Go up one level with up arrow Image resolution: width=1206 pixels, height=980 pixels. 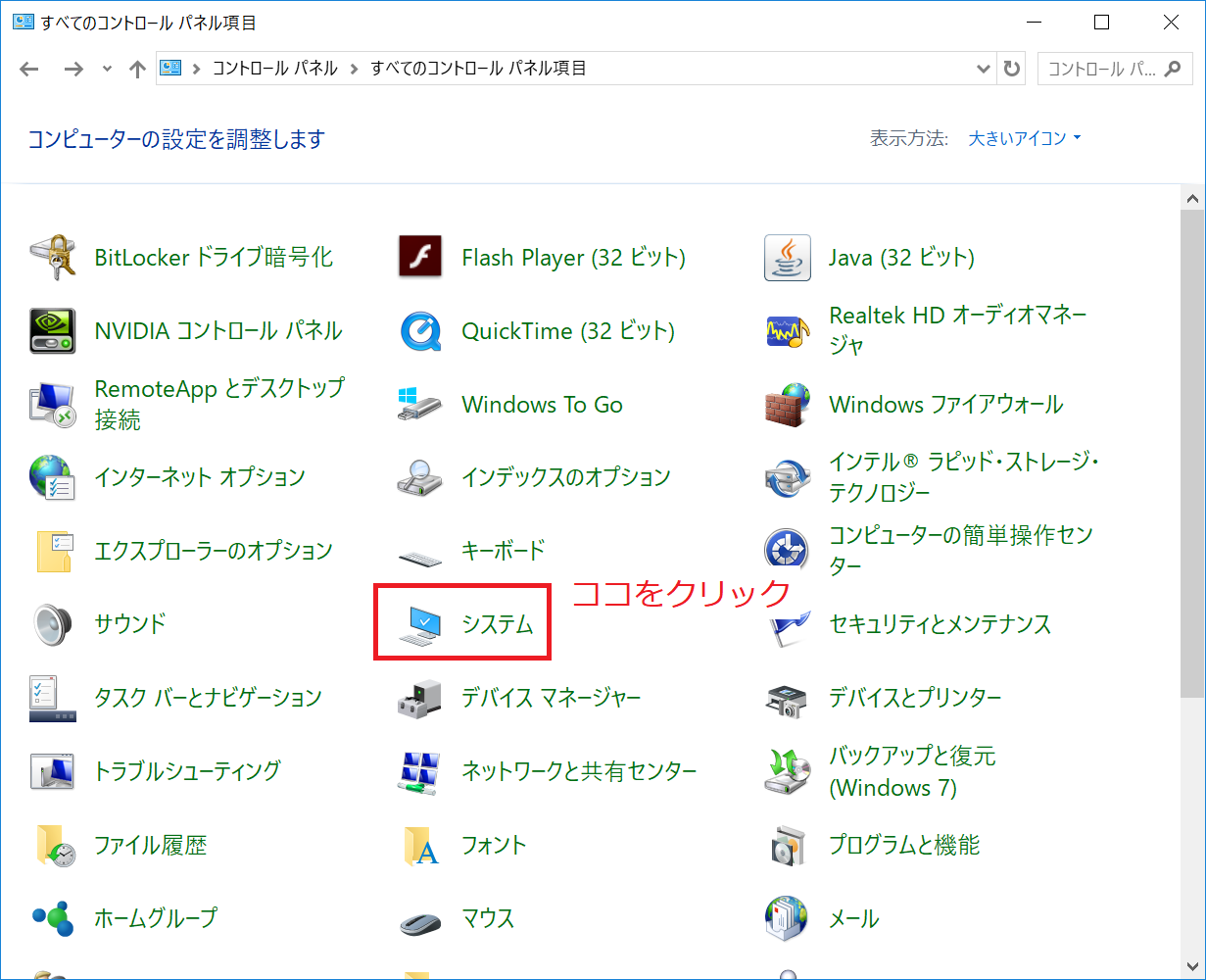click(x=137, y=69)
